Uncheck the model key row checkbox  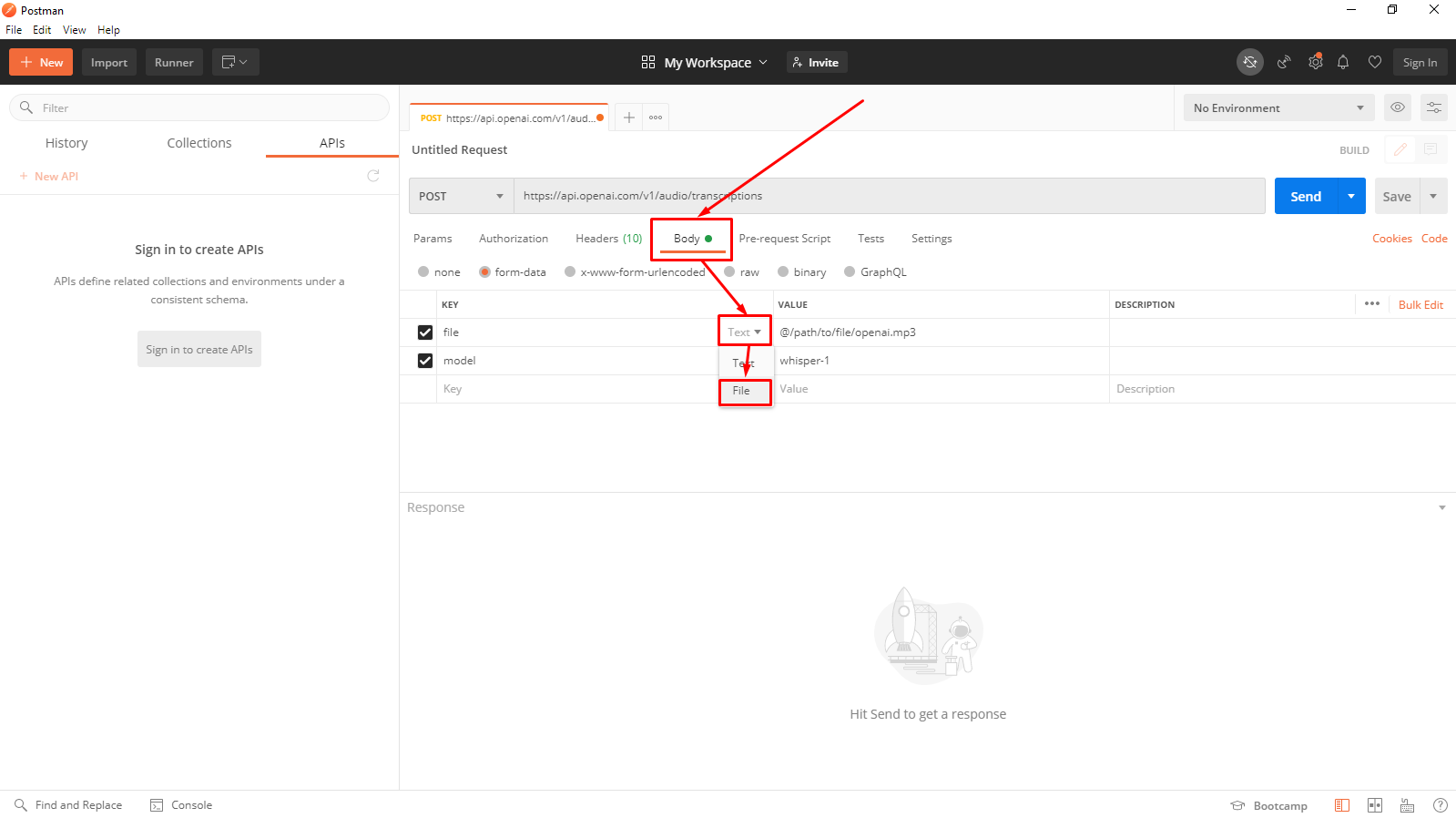tap(425, 361)
